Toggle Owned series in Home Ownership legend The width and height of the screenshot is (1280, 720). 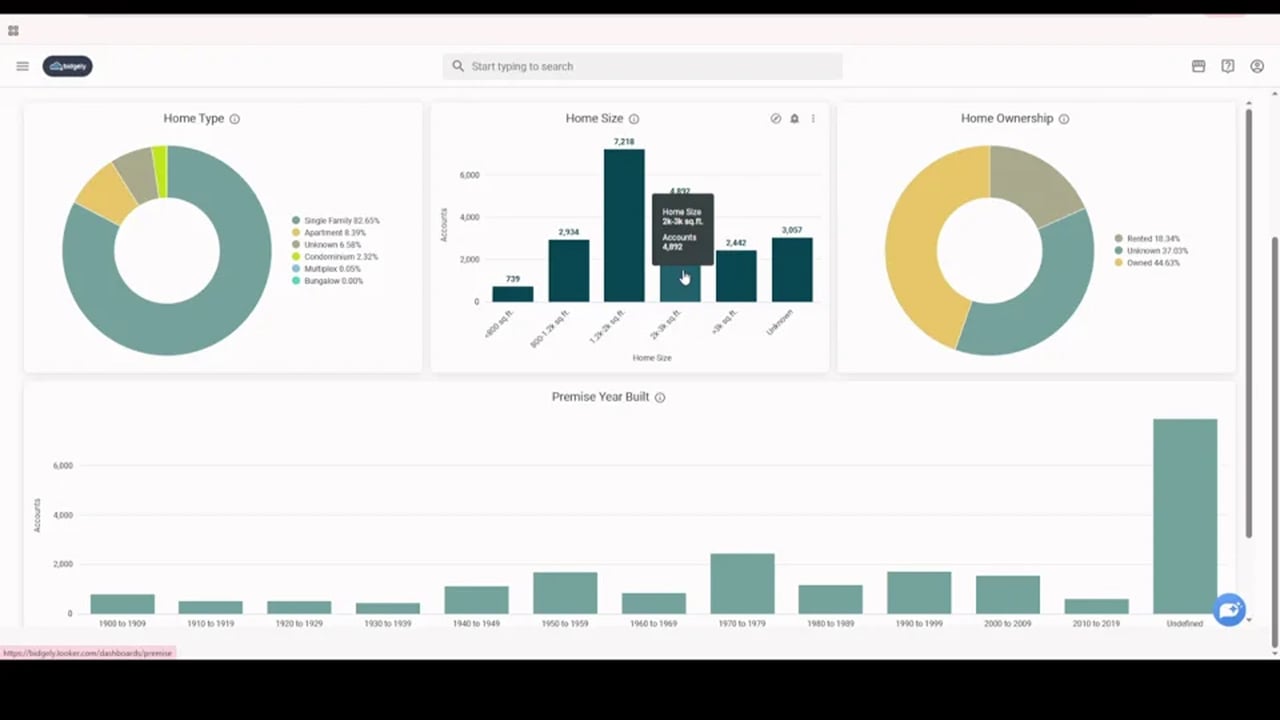(1152, 263)
